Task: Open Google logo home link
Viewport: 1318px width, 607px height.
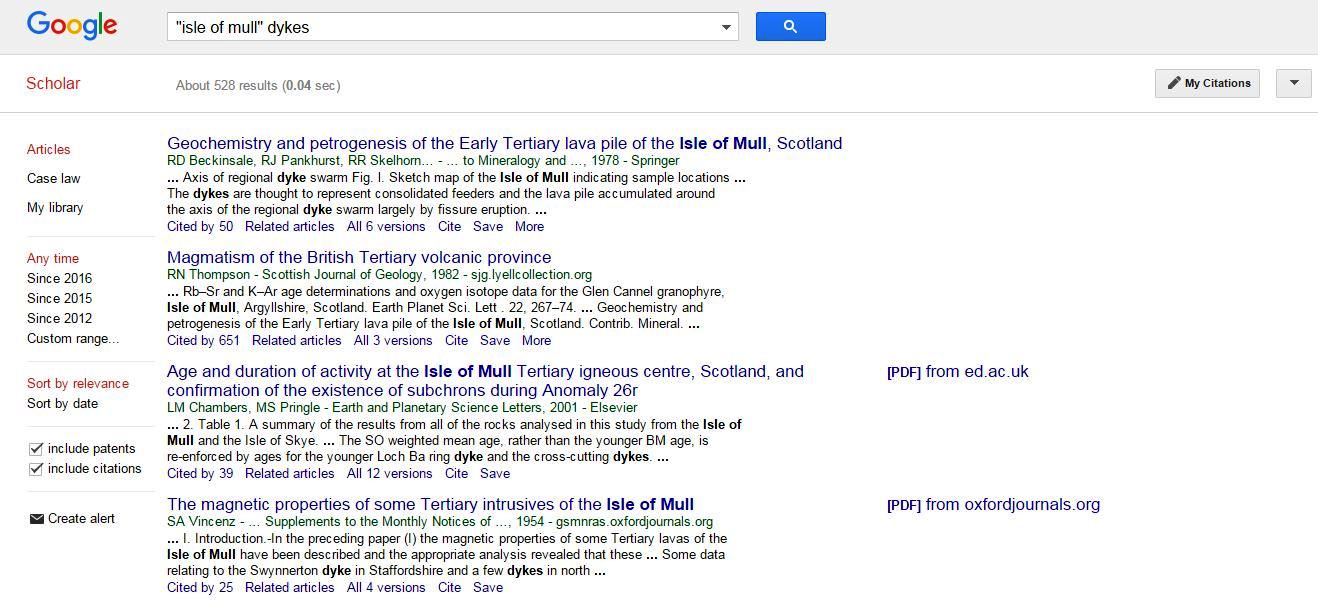Action: click(72, 26)
